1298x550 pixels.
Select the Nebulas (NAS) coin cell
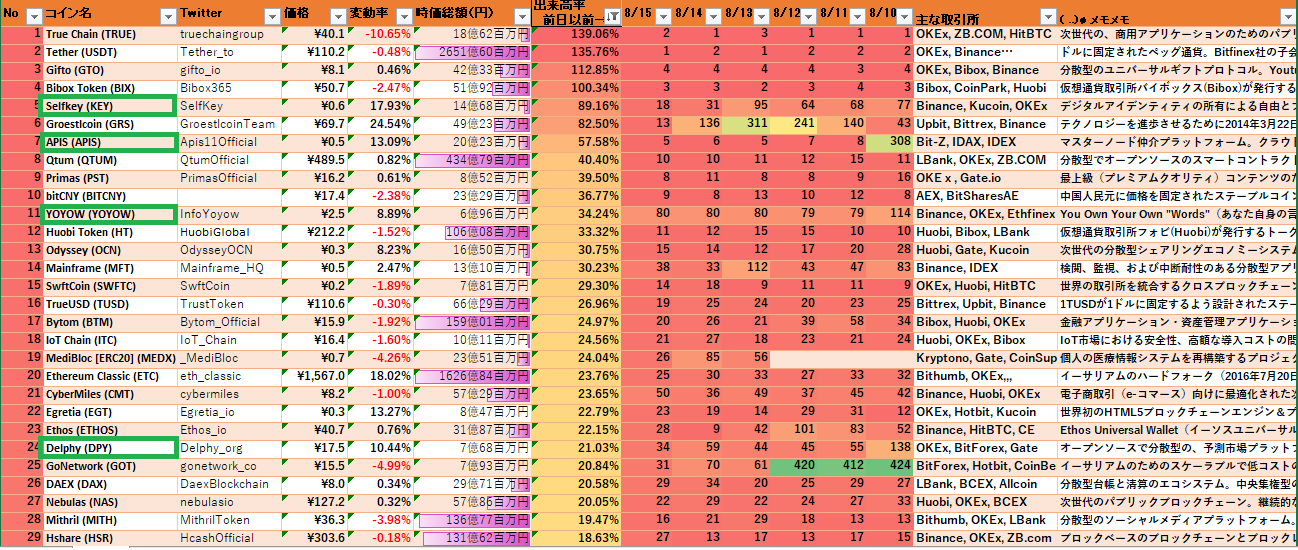pyautogui.click(x=109, y=502)
